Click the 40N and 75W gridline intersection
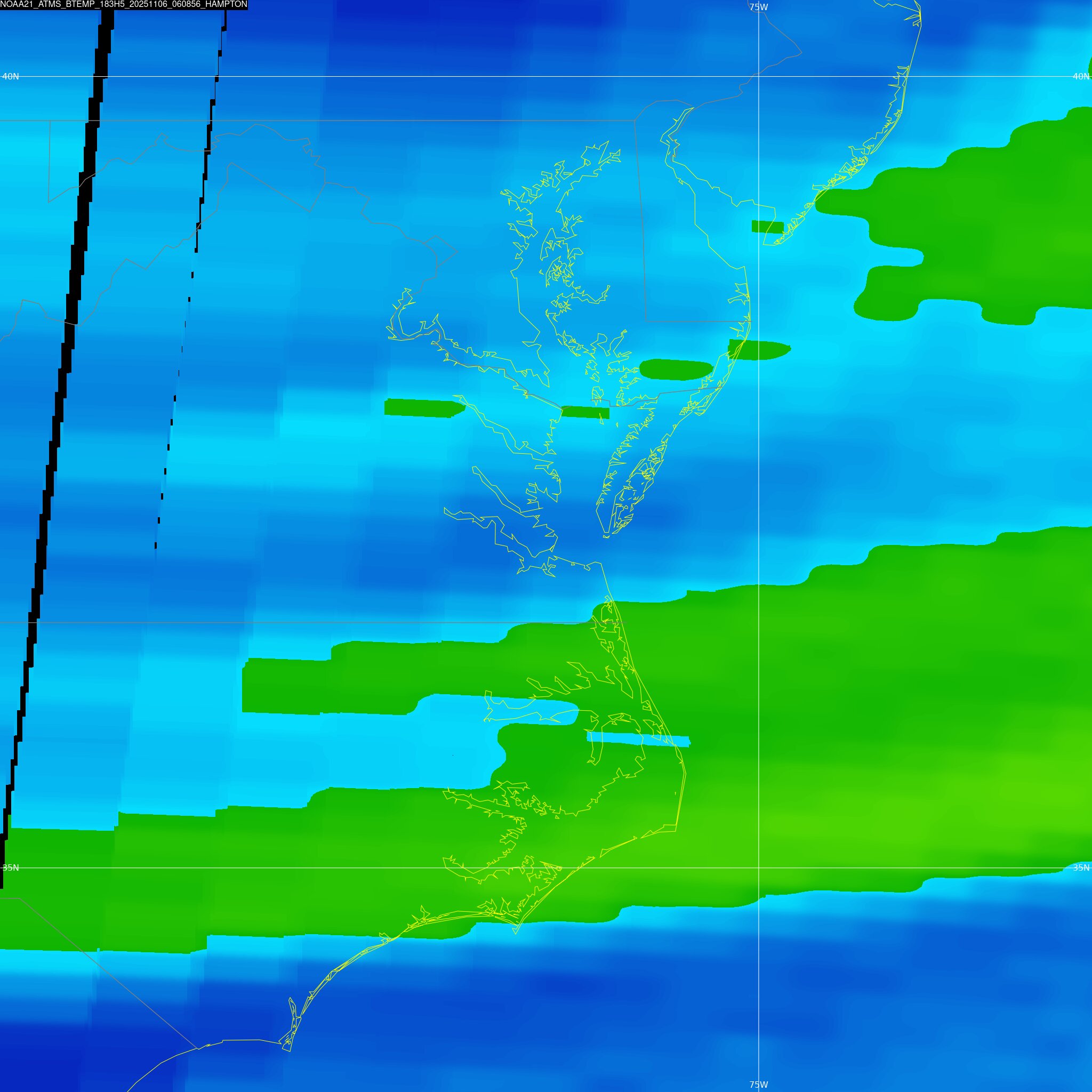The image size is (1092, 1092). click(x=759, y=76)
